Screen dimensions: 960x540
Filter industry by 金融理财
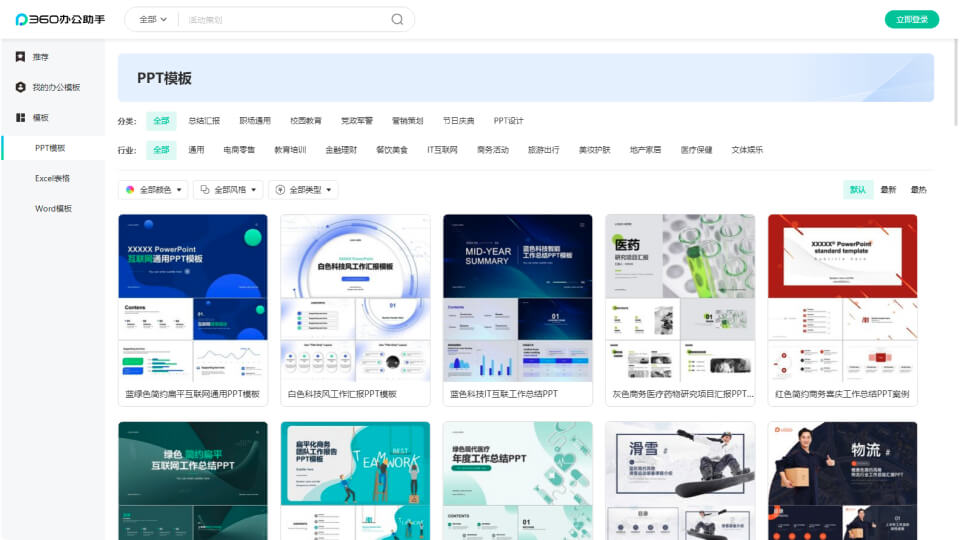click(x=340, y=149)
